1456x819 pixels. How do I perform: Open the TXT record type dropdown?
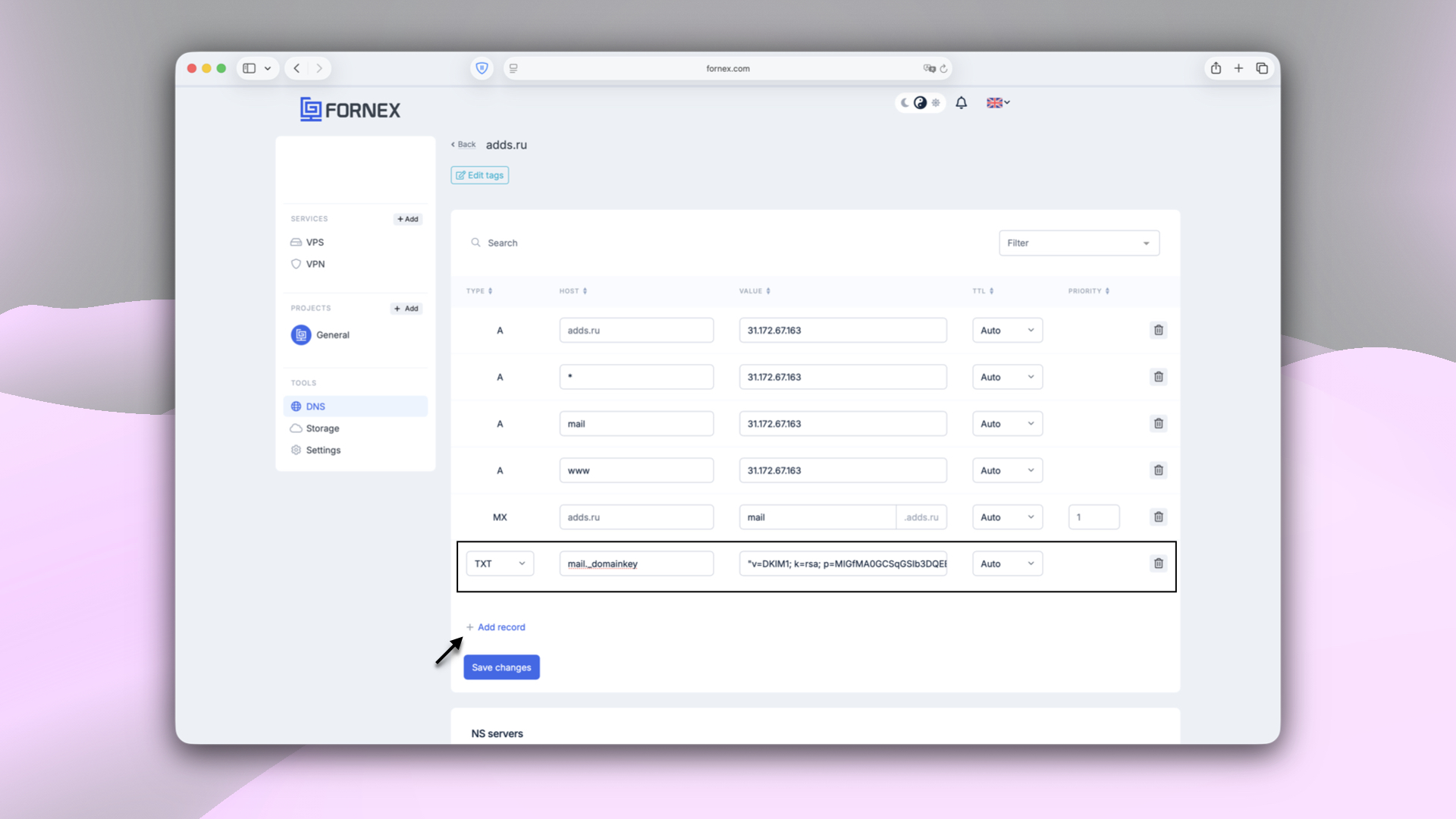click(x=499, y=563)
